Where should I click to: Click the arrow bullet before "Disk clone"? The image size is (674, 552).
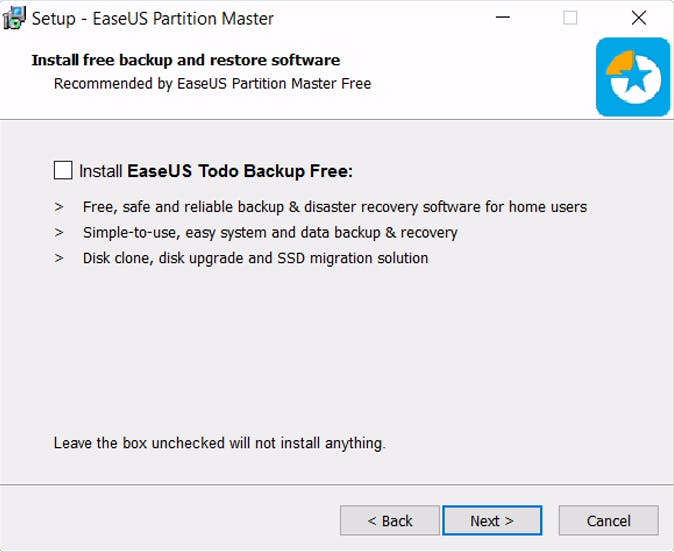tap(59, 258)
